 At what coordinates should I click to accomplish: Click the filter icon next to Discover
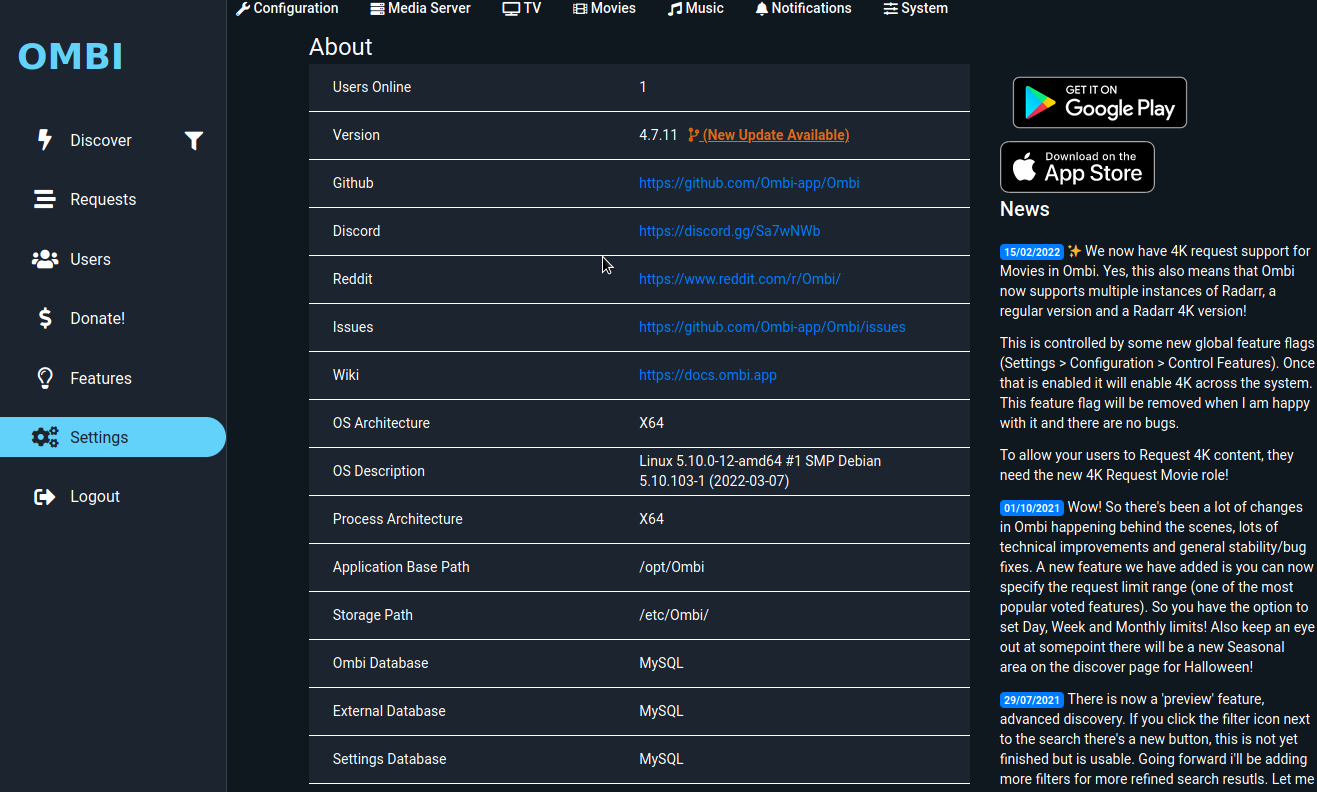tap(194, 141)
